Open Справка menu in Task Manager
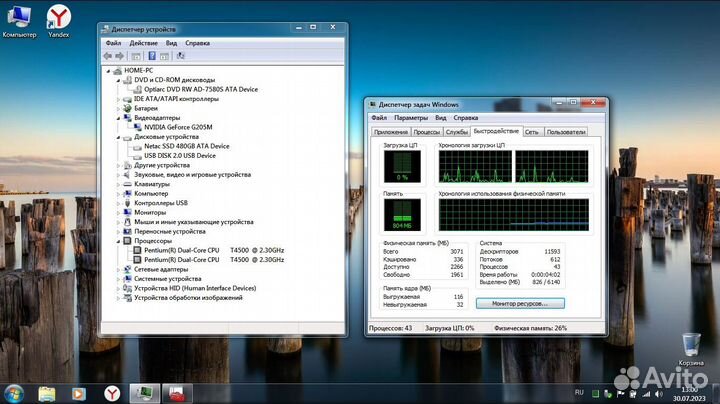Screen dimensions: 720x404 466,118
